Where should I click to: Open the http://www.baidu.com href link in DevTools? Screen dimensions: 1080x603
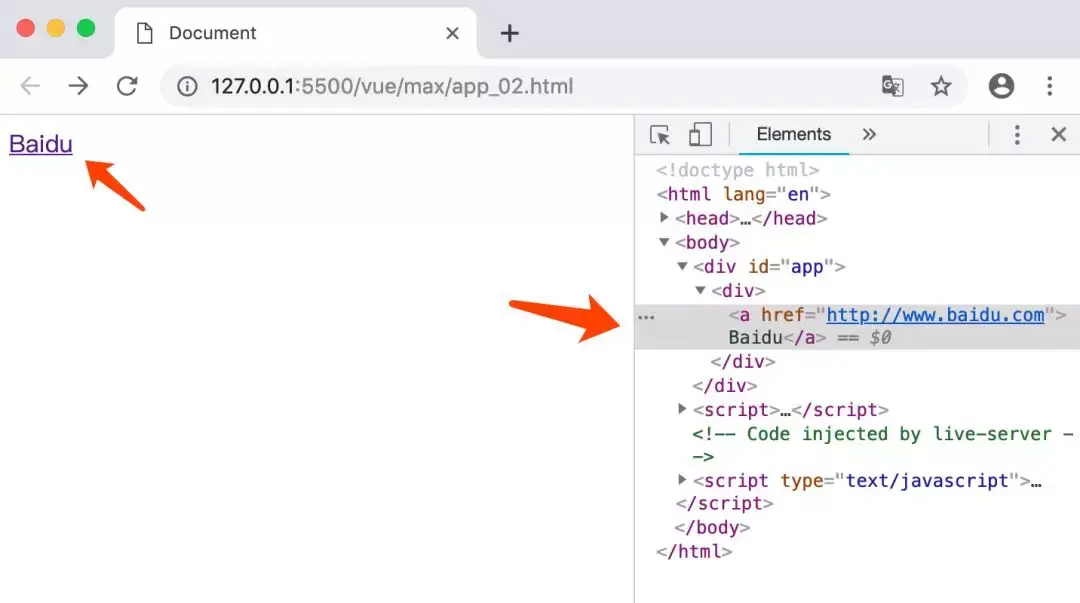[x=935, y=315]
